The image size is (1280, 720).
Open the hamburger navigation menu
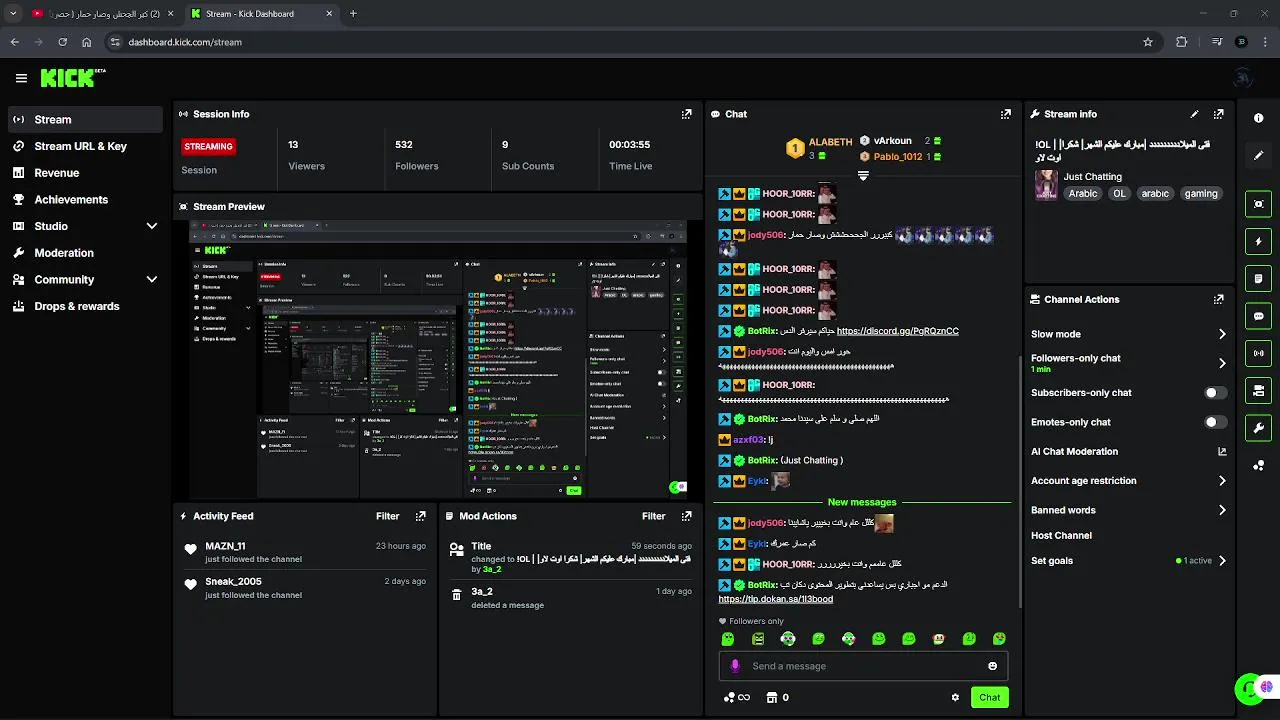pos(21,78)
